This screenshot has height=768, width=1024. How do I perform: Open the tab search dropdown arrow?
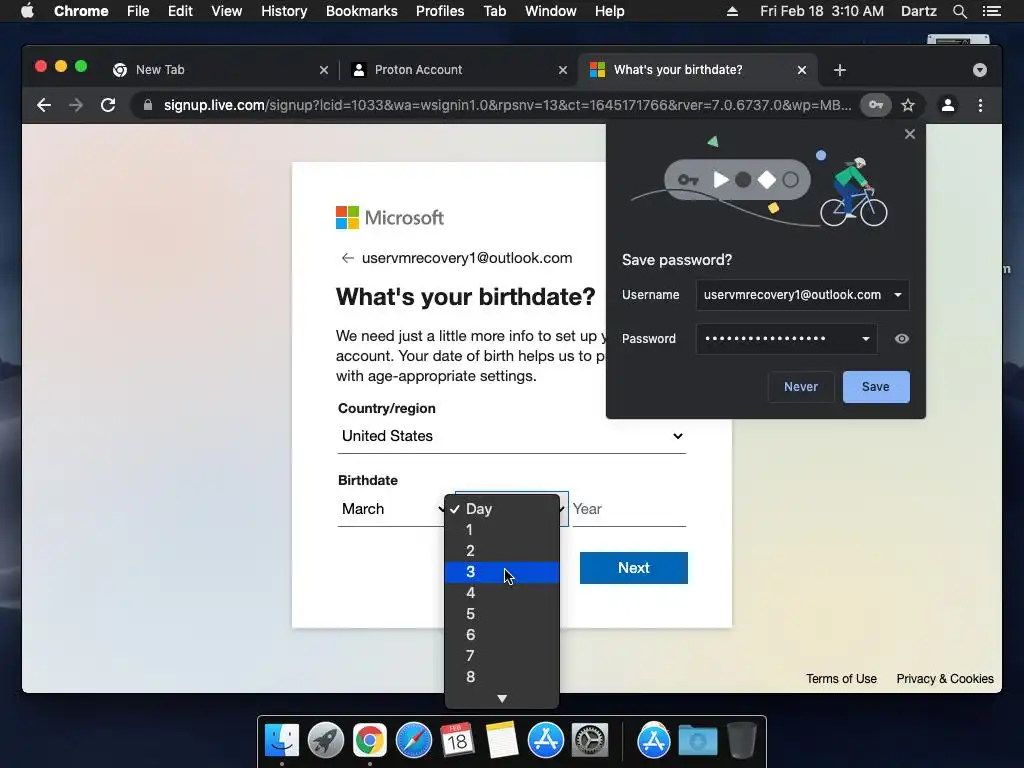coord(980,70)
